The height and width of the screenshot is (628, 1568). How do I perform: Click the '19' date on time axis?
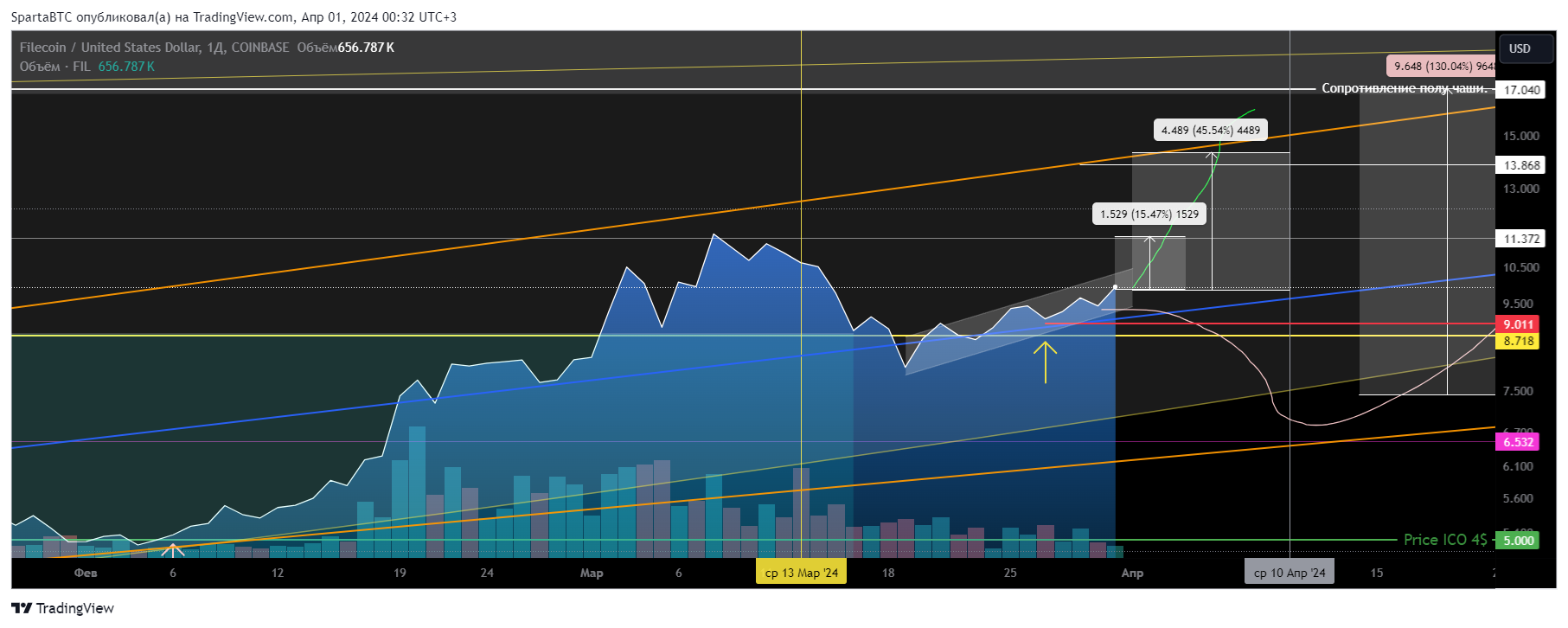400,573
